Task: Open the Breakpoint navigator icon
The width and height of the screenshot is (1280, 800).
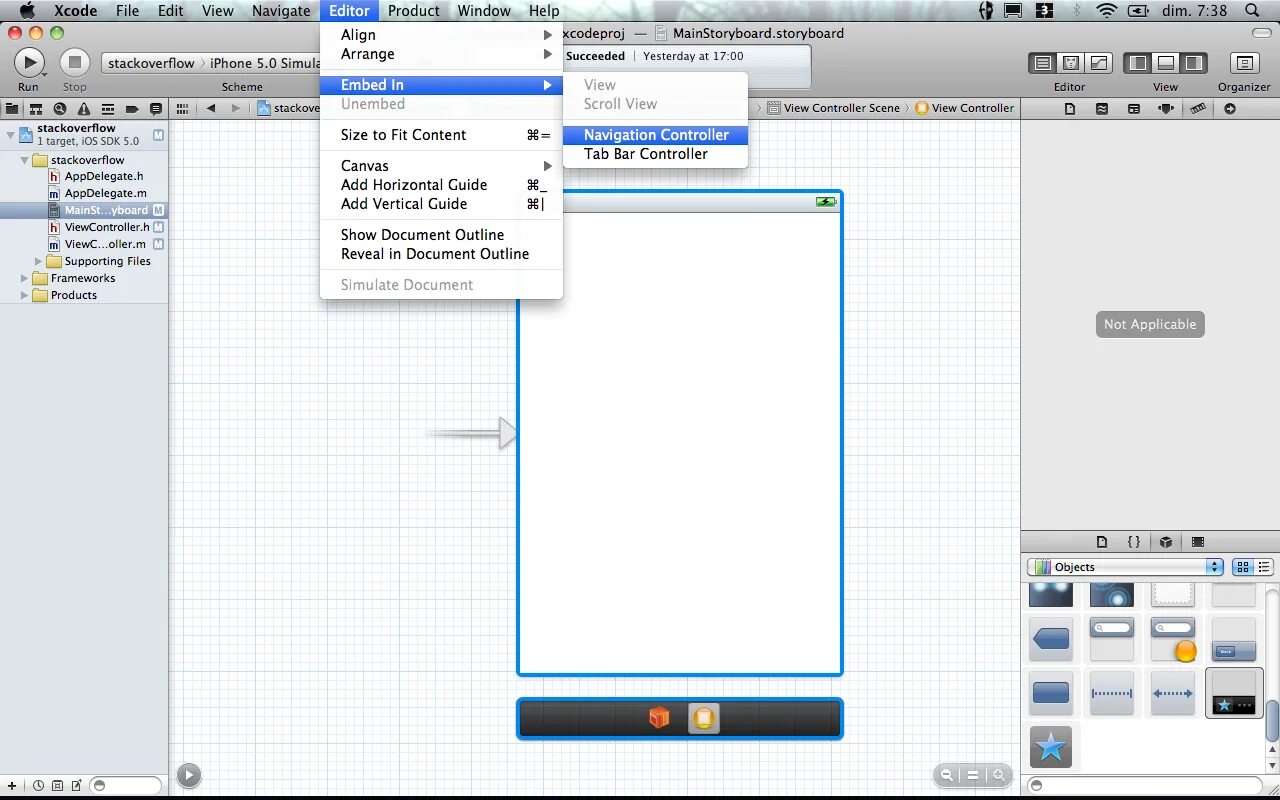Action: tap(132, 108)
